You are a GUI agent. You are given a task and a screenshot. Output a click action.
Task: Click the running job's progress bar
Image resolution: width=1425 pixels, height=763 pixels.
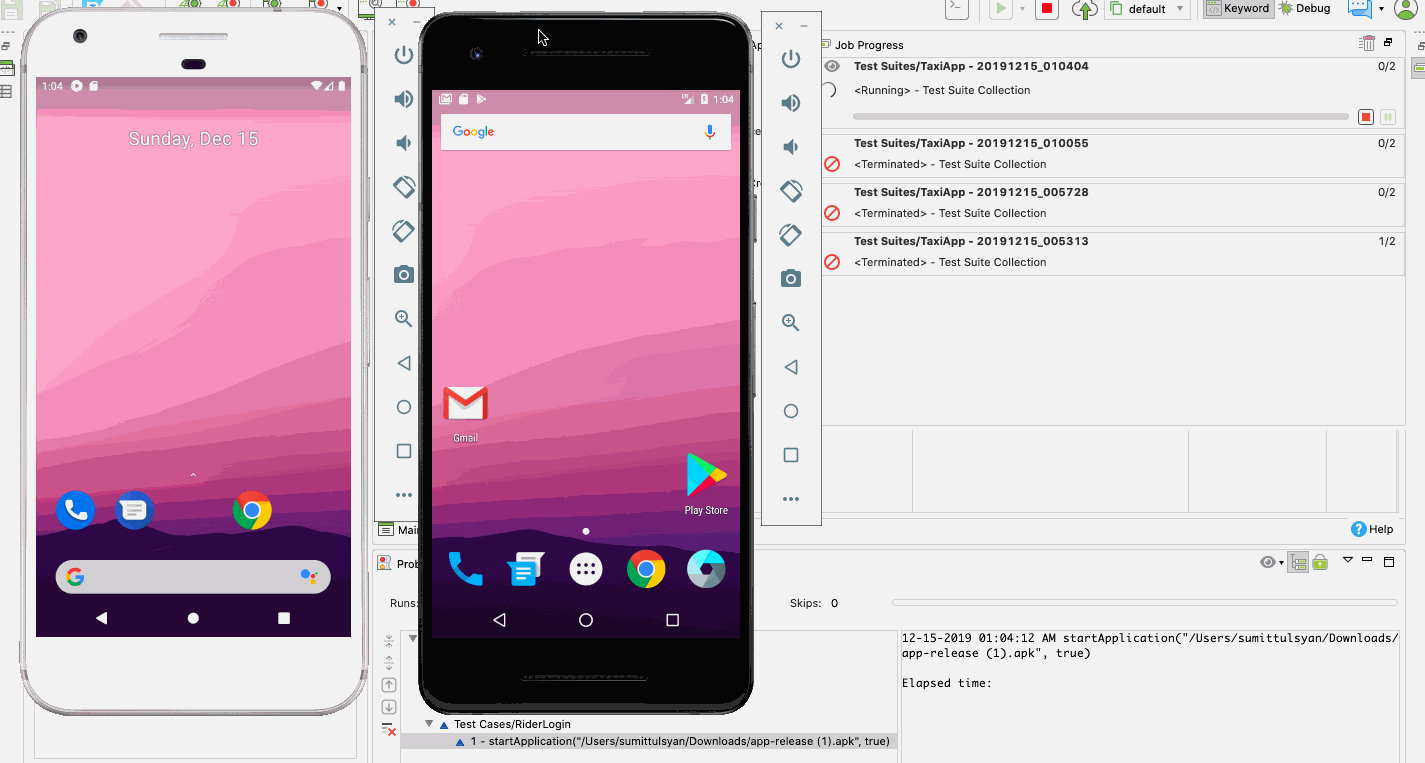pyautogui.click(x=1101, y=117)
